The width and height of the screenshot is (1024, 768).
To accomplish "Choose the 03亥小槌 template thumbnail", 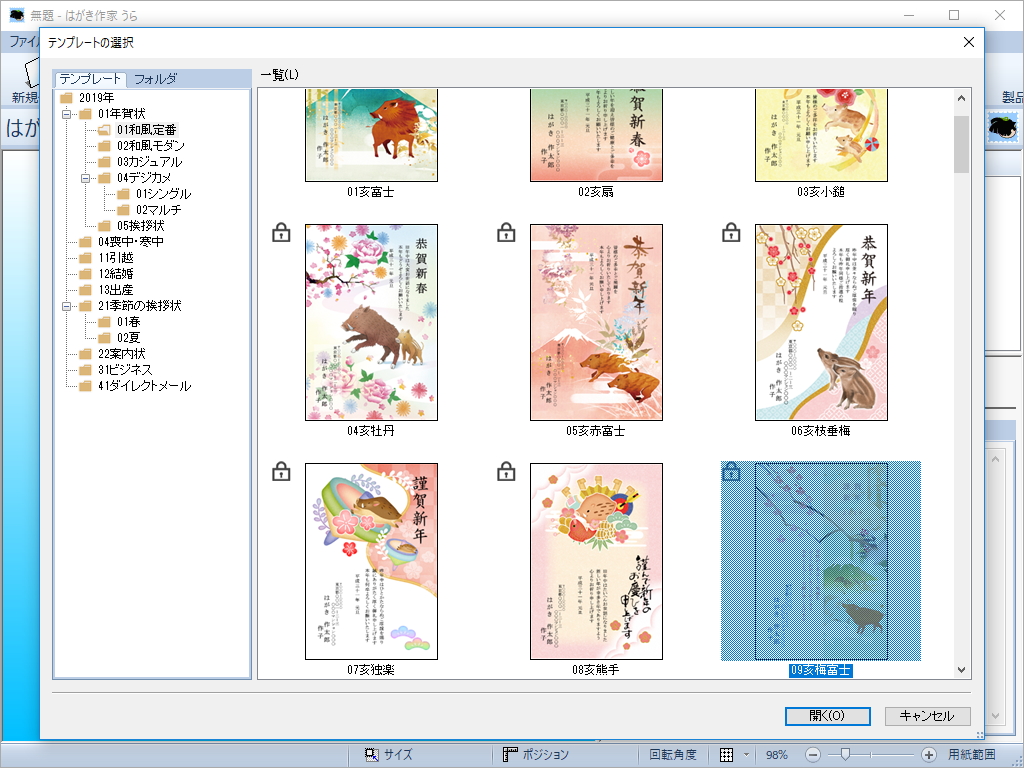I will (x=822, y=135).
